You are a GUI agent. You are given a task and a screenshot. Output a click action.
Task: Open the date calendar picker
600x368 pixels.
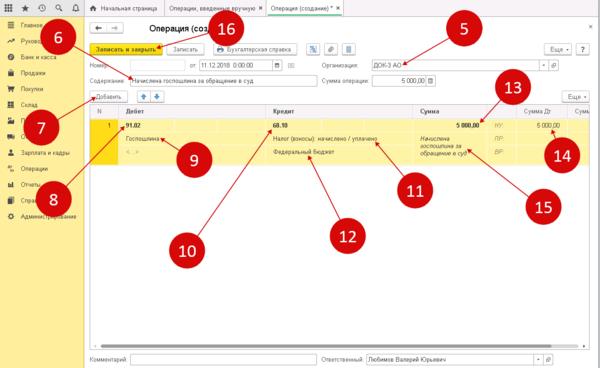pos(277,65)
